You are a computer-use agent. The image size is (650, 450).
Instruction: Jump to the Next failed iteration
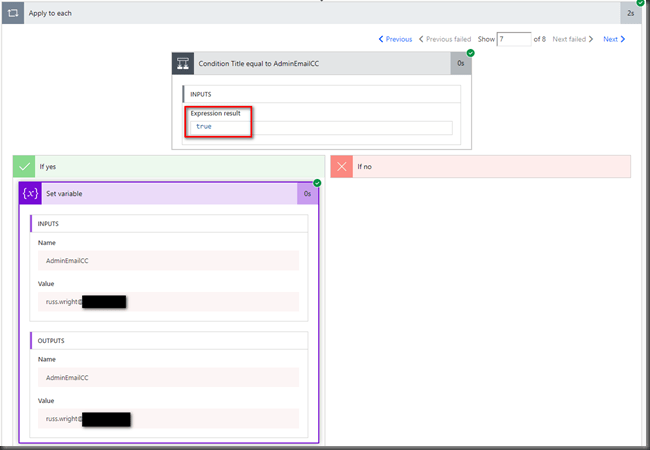[574, 39]
